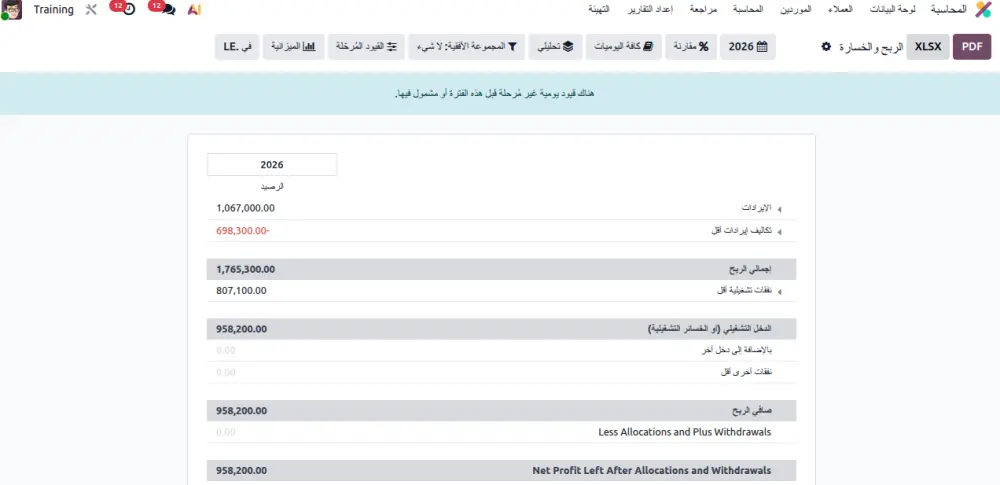Open the مراجعة review menu
This screenshot has height=485, width=1000.
(703, 10)
